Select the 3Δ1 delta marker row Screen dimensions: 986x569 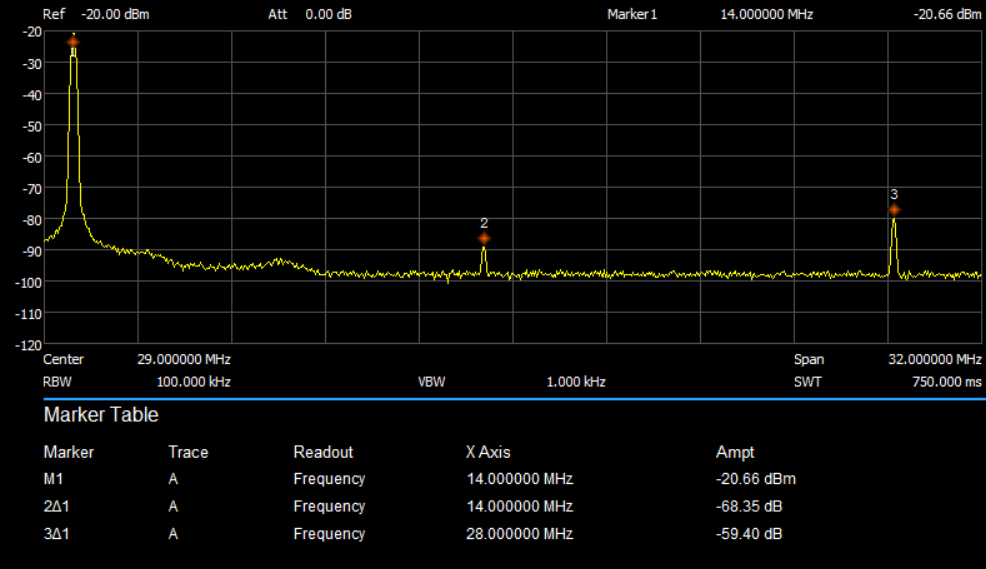(57, 534)
